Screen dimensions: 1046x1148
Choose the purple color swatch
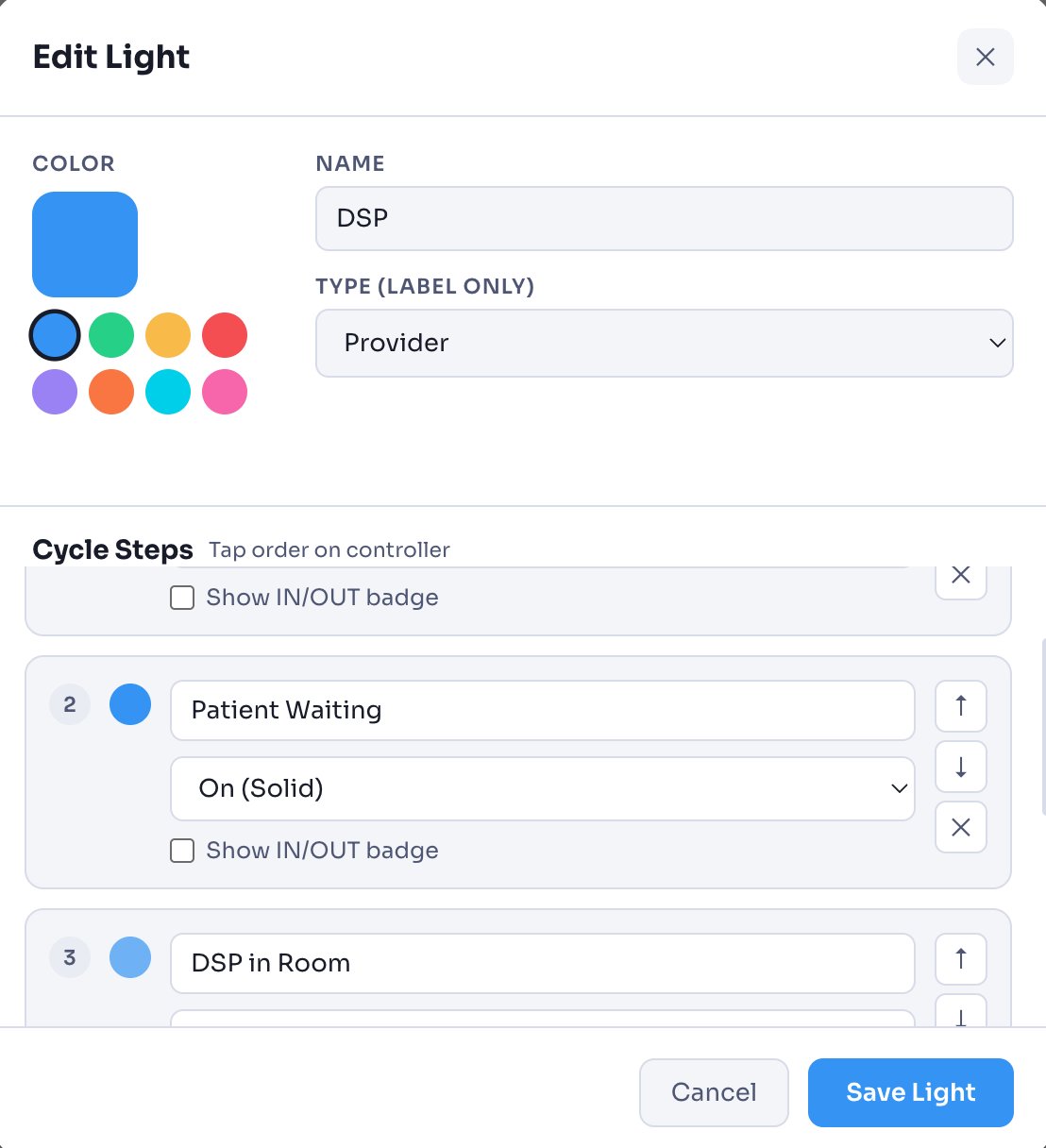(x=55, y=392)
